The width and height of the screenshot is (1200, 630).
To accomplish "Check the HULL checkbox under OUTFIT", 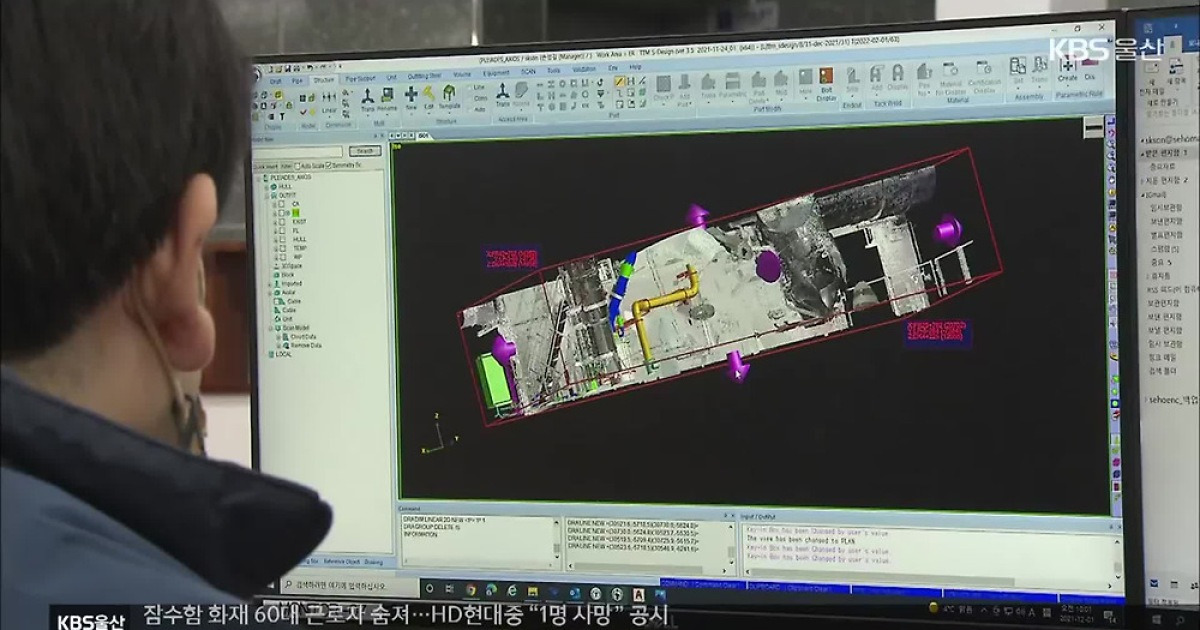I will coord(282,239).
